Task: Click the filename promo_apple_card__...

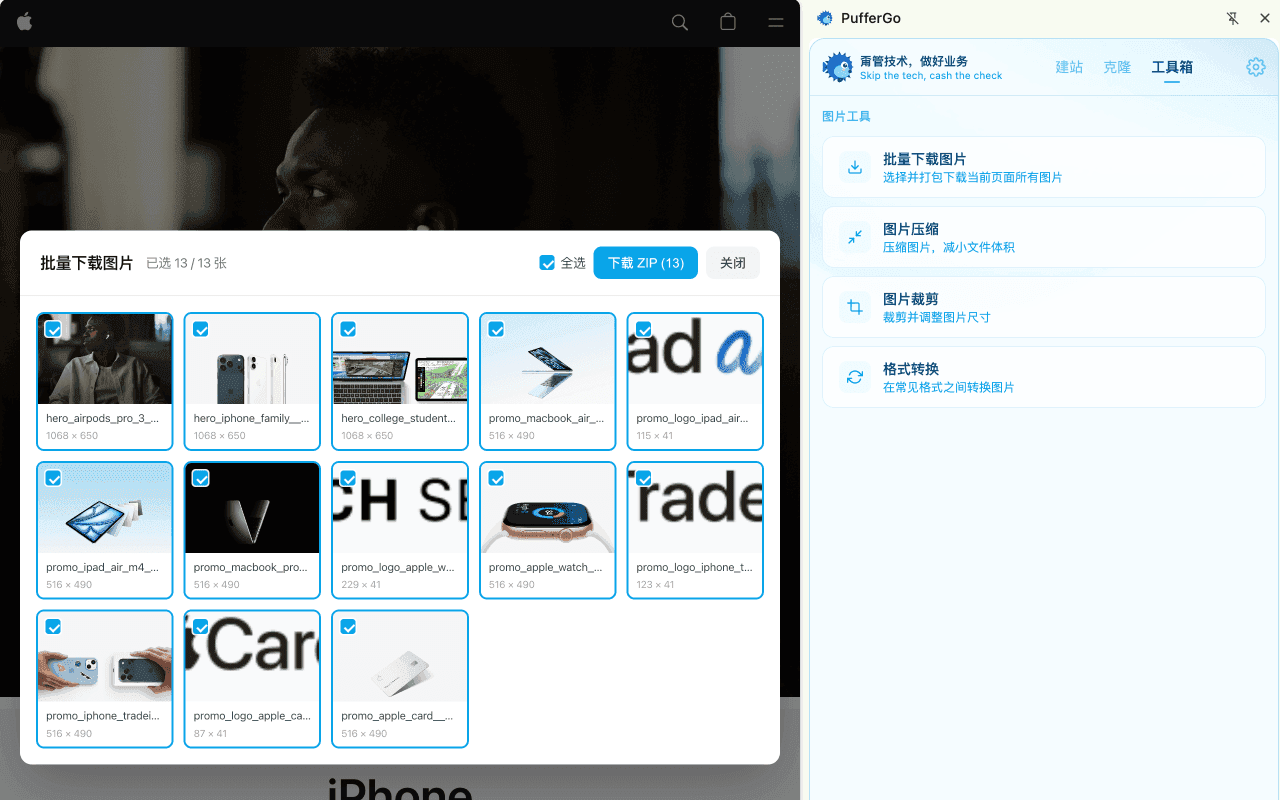Action: pos(397,716)
